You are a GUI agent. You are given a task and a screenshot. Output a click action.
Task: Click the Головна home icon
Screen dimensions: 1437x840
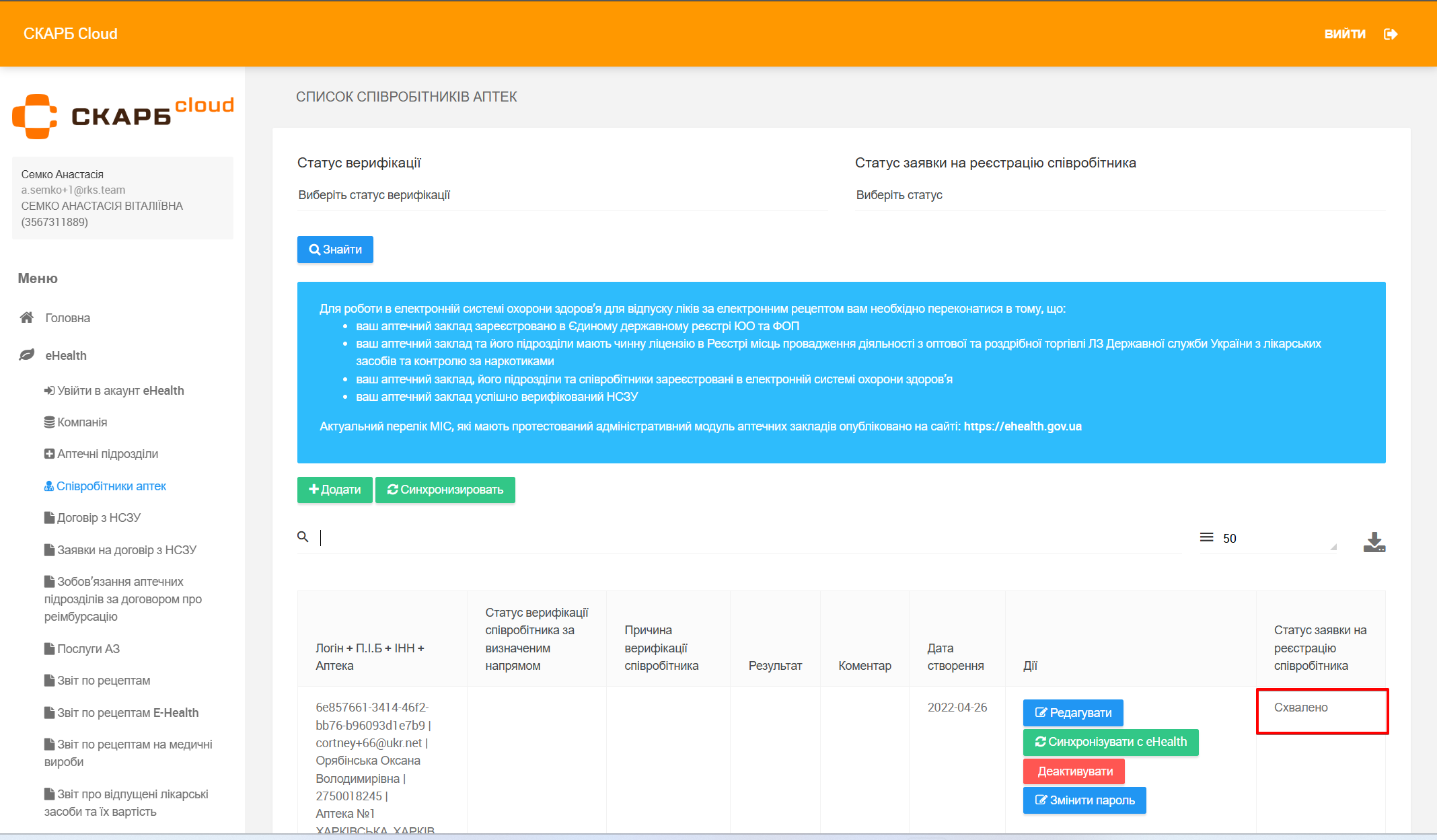click(27, 317)
